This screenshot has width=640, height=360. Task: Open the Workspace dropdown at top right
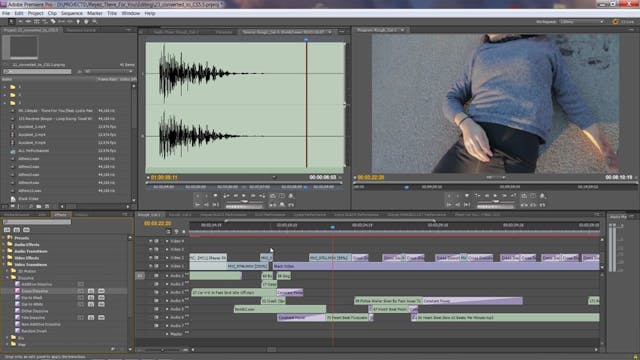coord(582,22)
